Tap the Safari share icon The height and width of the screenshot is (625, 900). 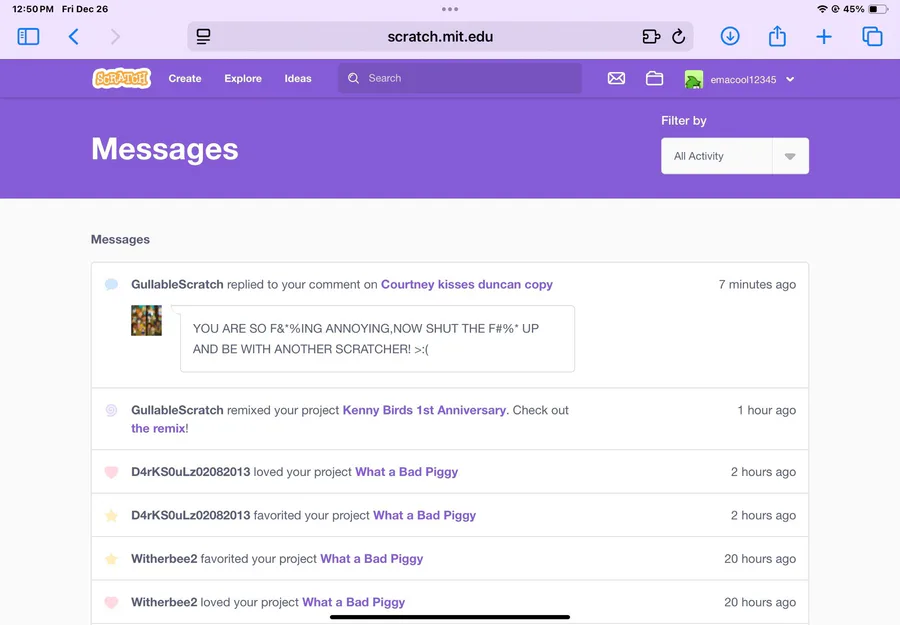[x=777, y=36]
